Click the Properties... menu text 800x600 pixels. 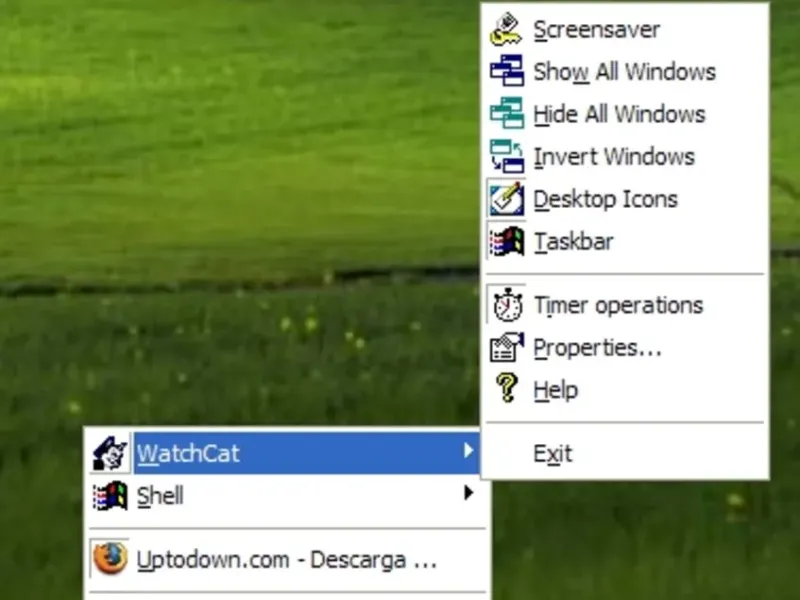coord(597,348)
